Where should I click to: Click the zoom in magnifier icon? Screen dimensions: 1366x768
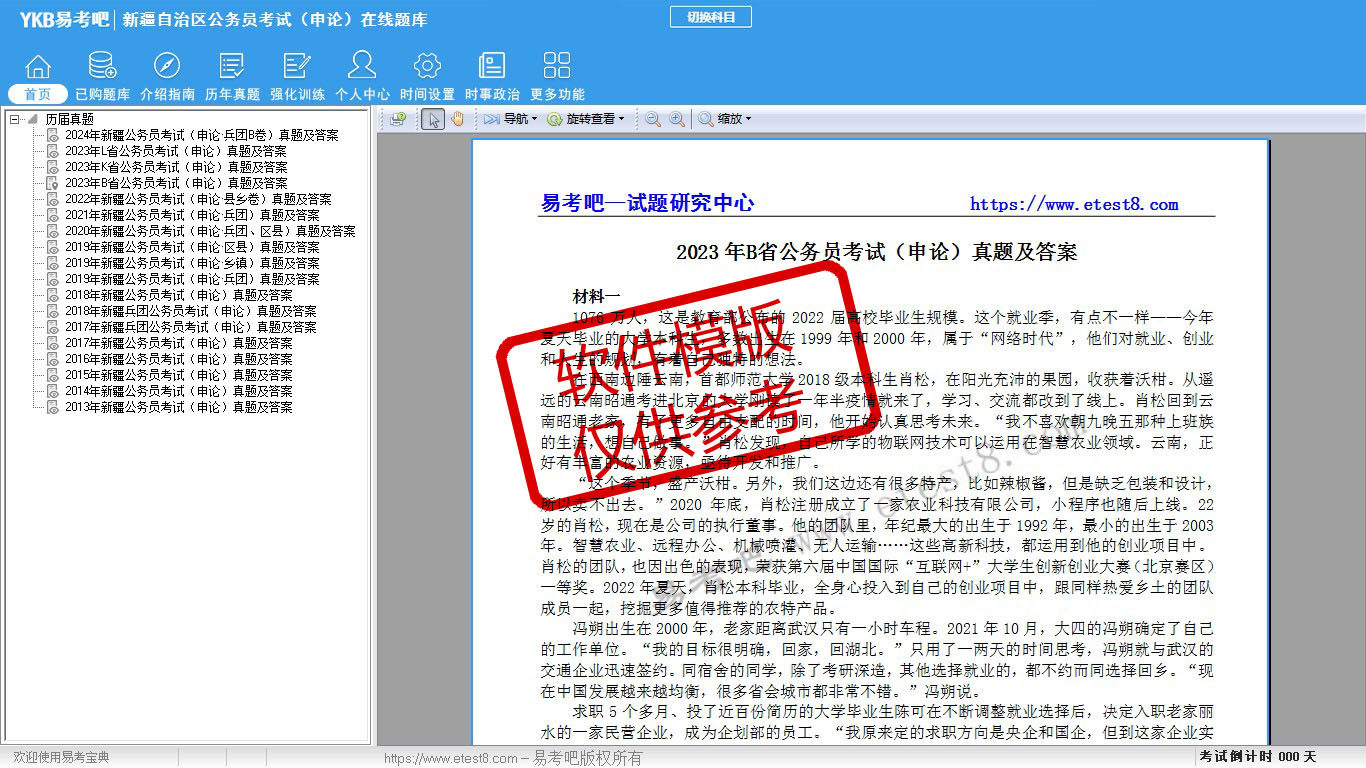677,119
